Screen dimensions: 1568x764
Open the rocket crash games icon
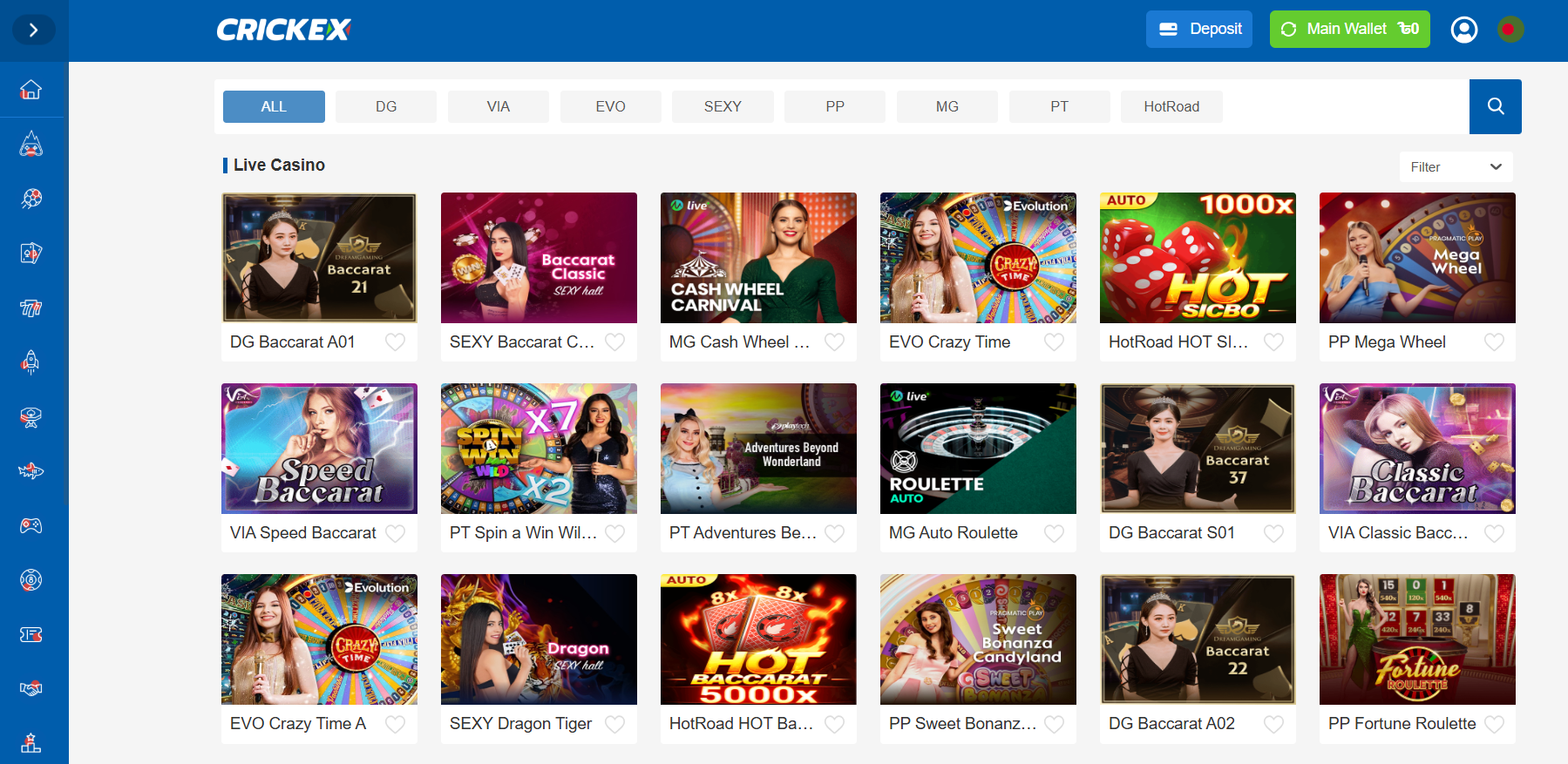coord(31,362)
